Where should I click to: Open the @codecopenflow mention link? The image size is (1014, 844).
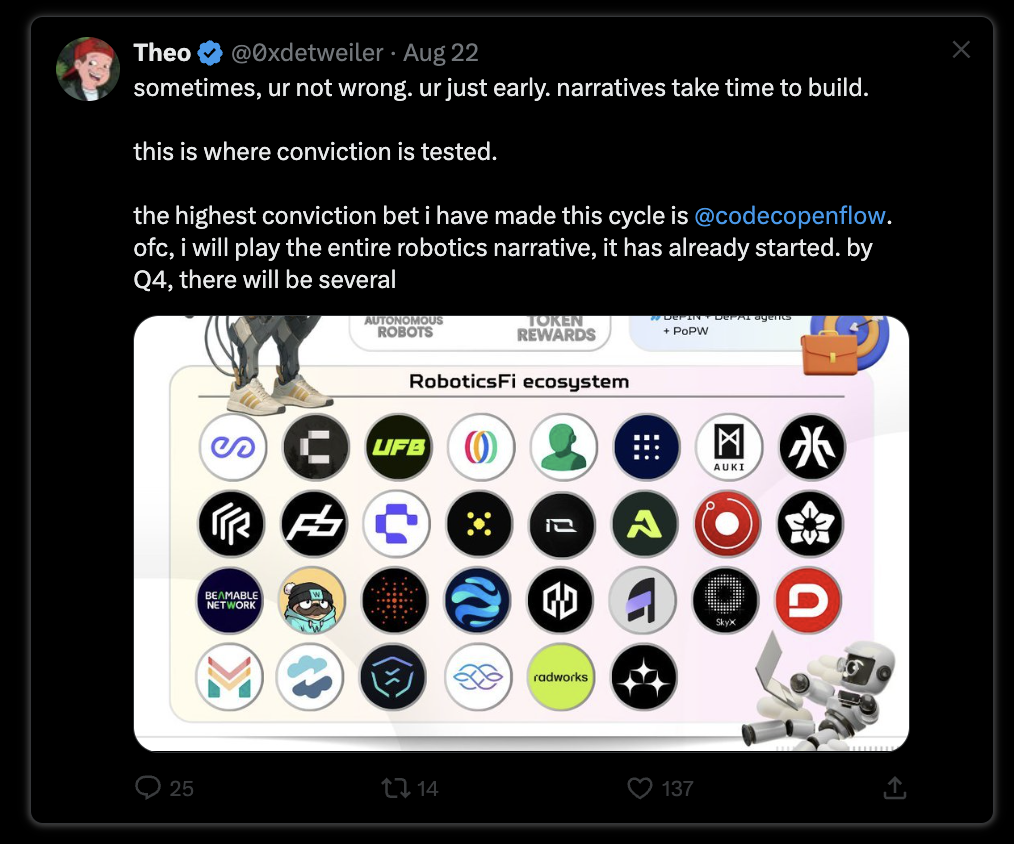[x=790, y=215]
